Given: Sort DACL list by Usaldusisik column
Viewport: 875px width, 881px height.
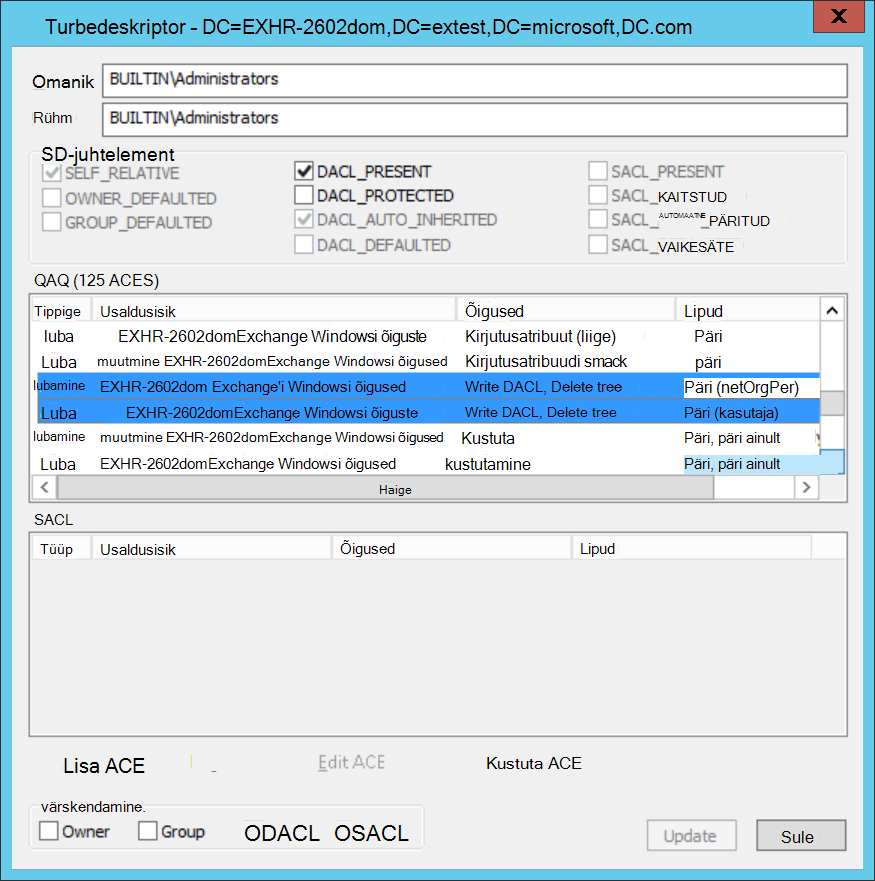Looking at the screenshot, I should (x=274, y=311).
